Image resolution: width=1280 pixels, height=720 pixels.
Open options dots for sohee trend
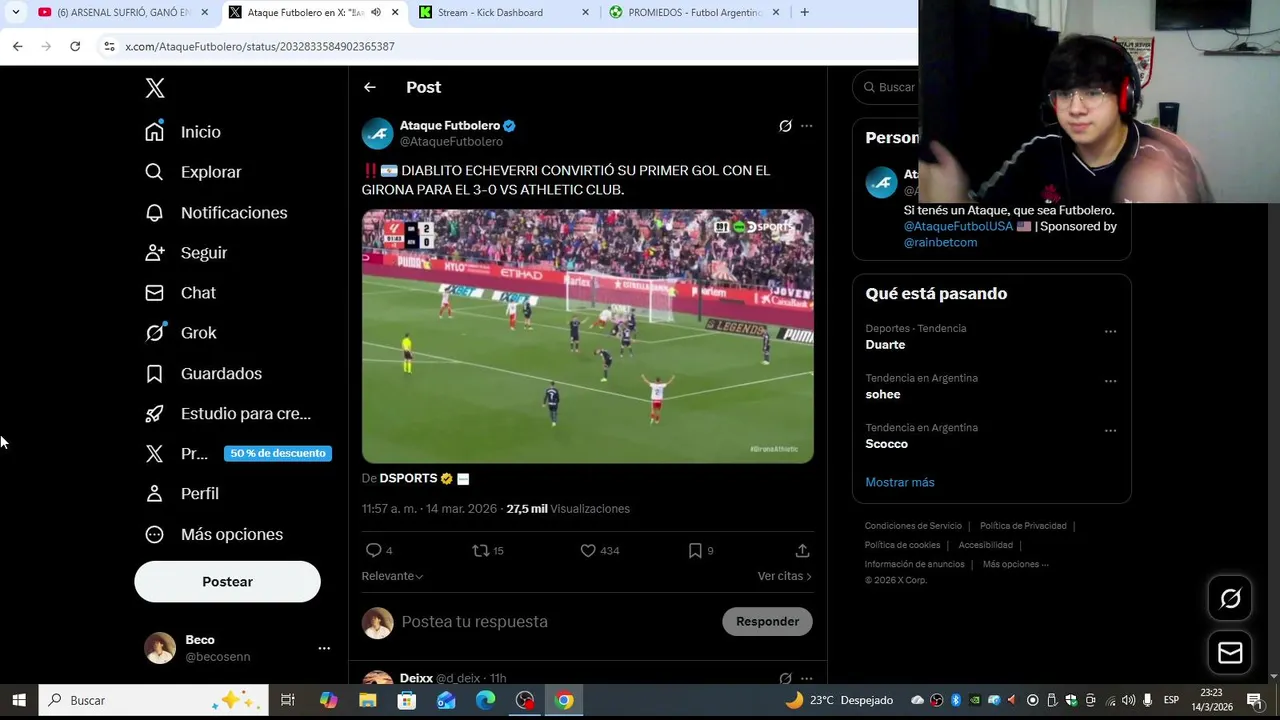click(x=1110, y=381)
